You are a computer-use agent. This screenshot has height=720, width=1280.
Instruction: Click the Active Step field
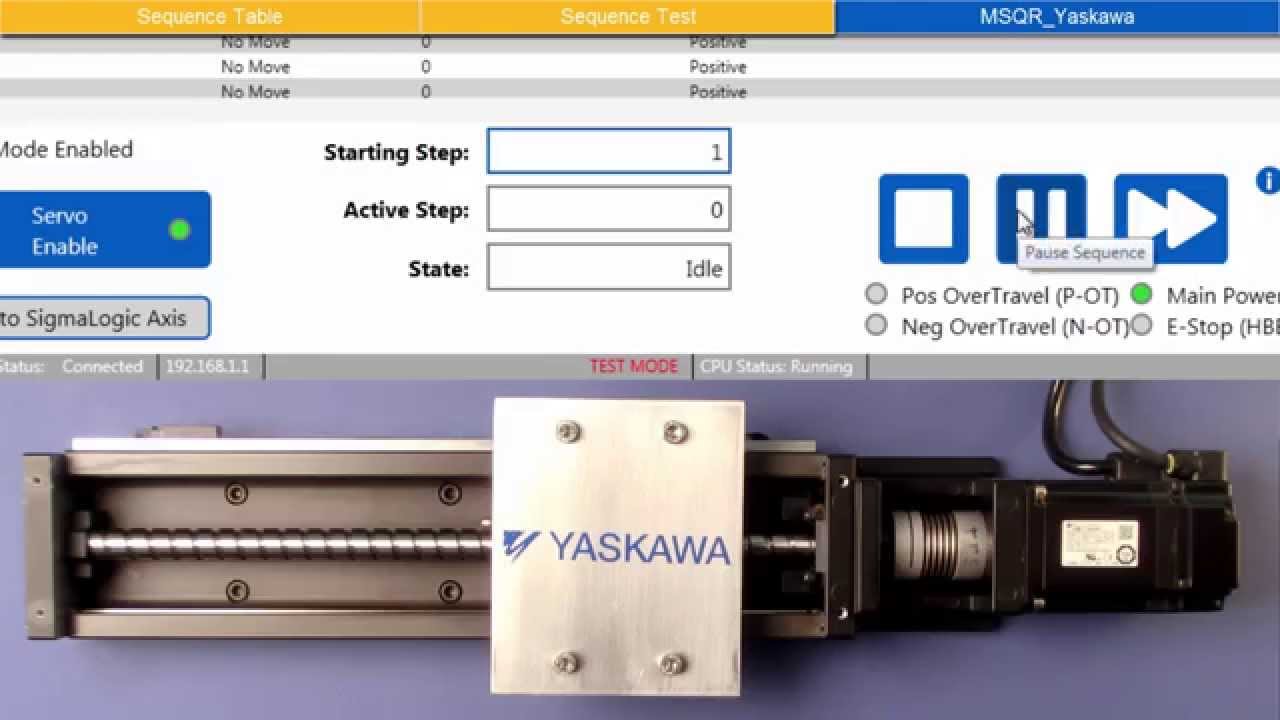609,210
